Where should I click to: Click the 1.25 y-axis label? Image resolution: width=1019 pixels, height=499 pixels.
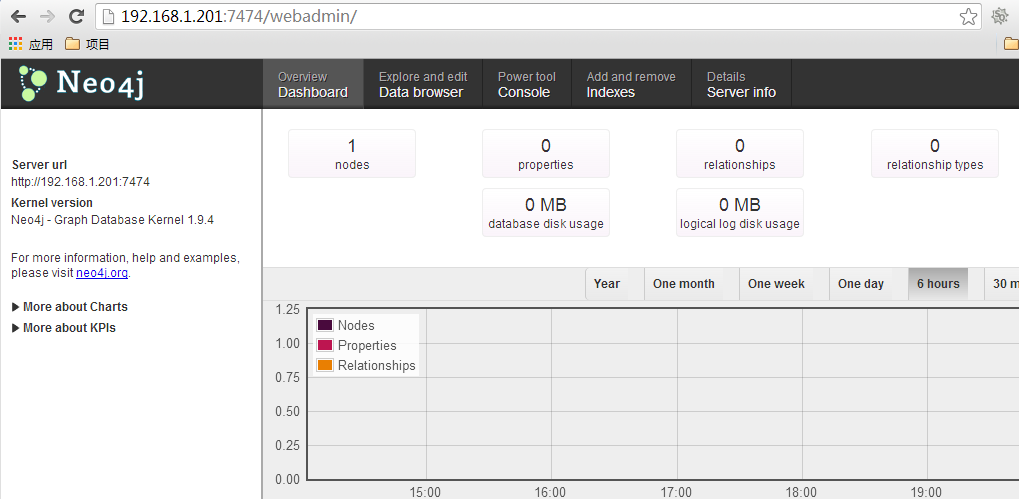(x=287, y=309)
